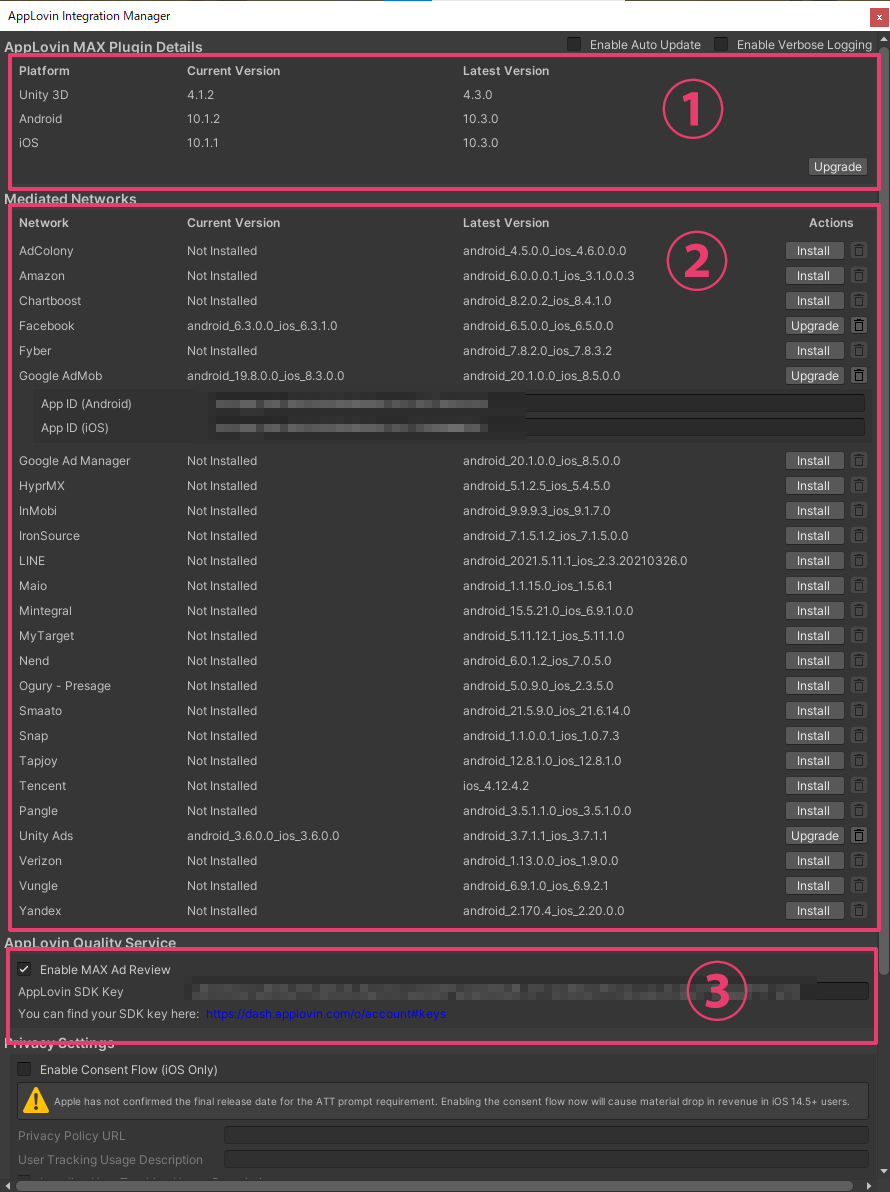The height and width of the screenshot is (1192, 890).
Task: Install the Pangle adapter
Action: click(x=814, y=811)
